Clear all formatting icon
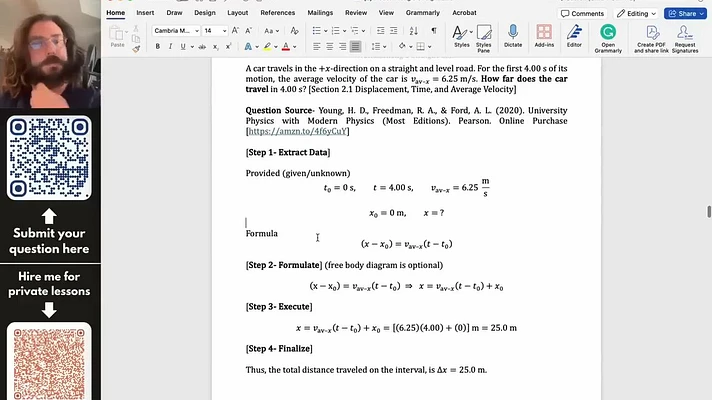 (x=294, y=30)
